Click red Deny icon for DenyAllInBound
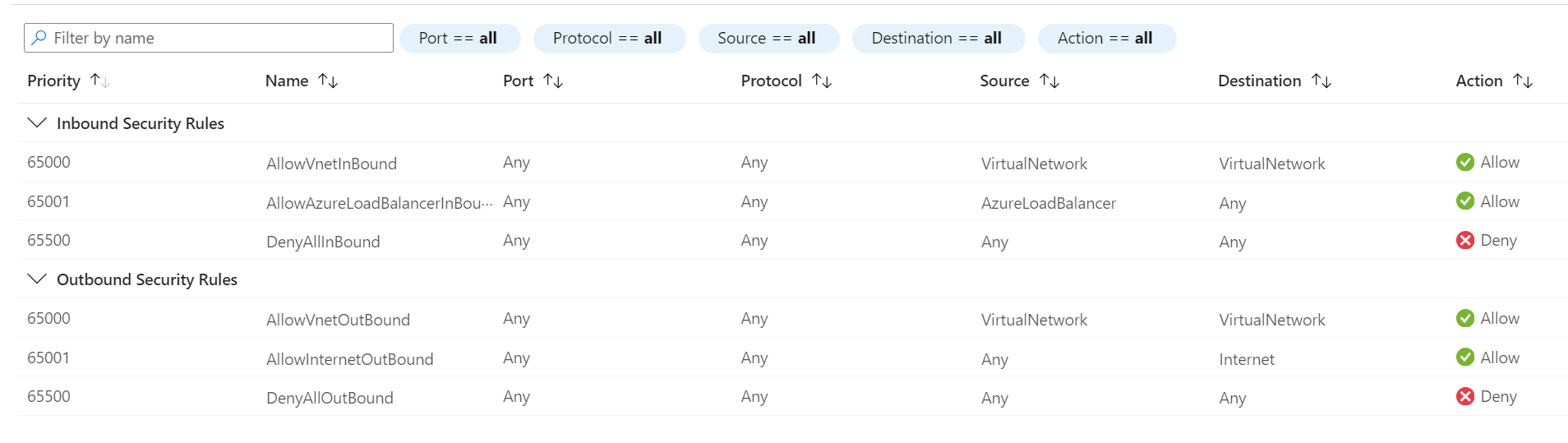Image resolution: width=1568 pixels, height=443 pixels. click(1464, 240)
